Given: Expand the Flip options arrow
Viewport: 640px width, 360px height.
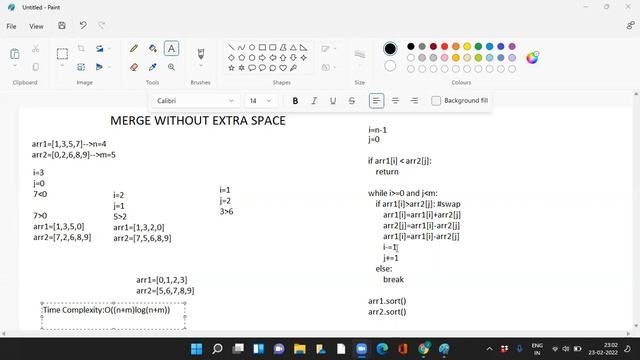Looking at the screenshot, I should [x=109, y=67].
